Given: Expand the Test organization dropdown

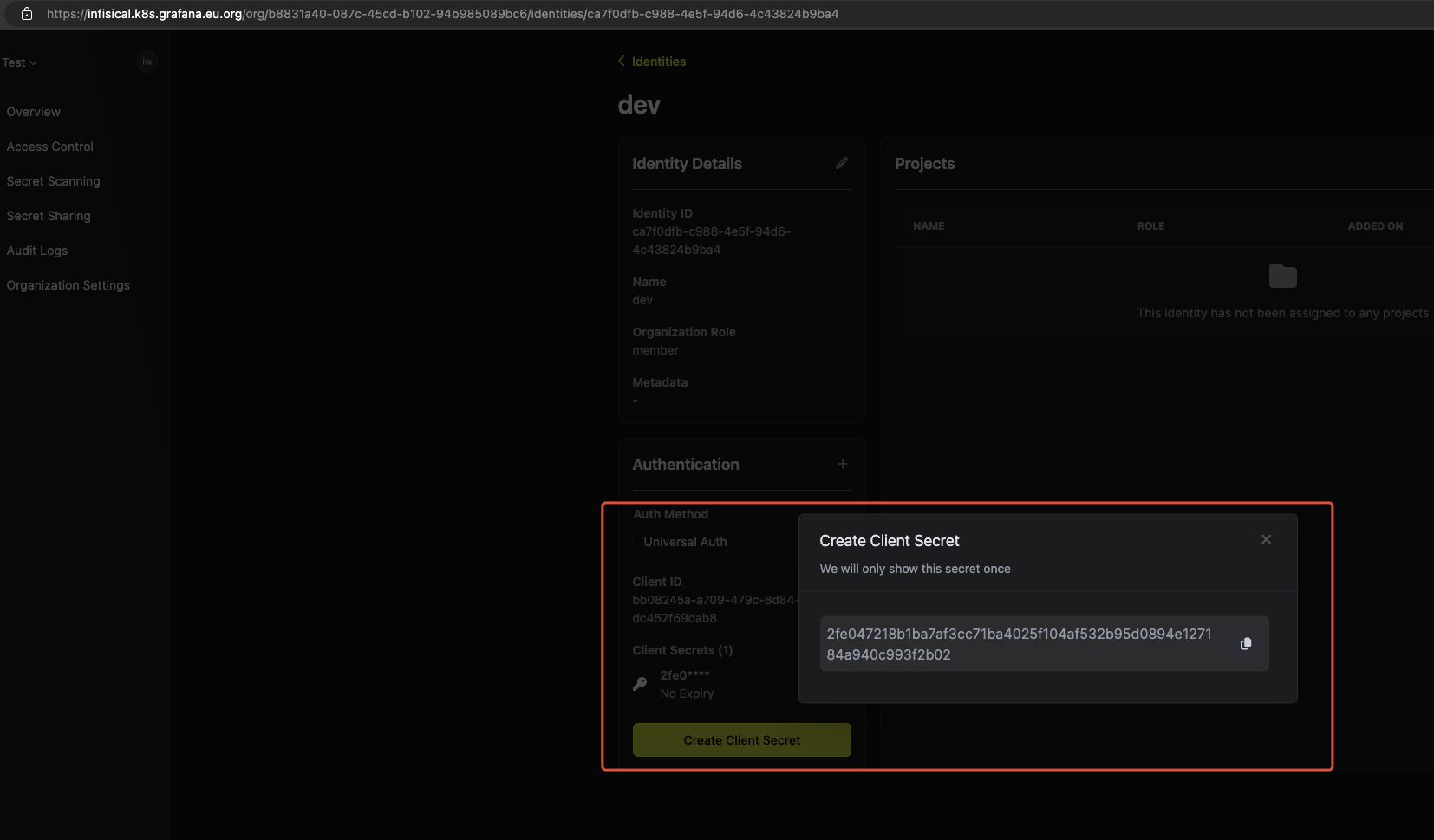Looking at the screenshot, I should tap(20, 62).
